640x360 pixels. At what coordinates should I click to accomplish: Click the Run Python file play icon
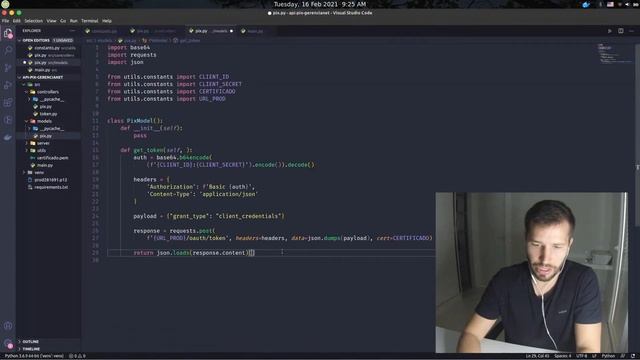610,31
